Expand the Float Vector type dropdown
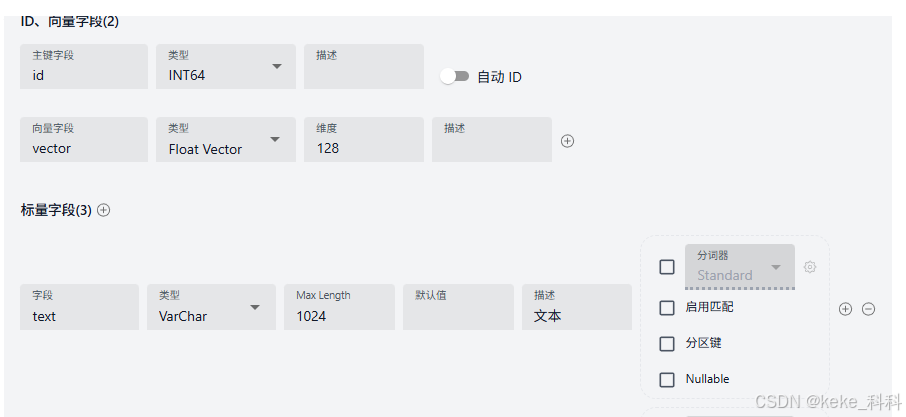 click(226, 140)
